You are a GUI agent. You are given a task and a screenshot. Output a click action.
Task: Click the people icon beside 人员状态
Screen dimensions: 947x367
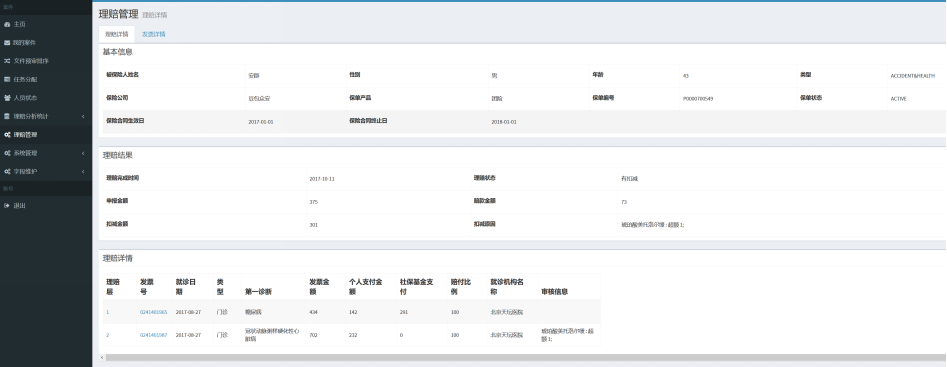click(x=7, y=98)
